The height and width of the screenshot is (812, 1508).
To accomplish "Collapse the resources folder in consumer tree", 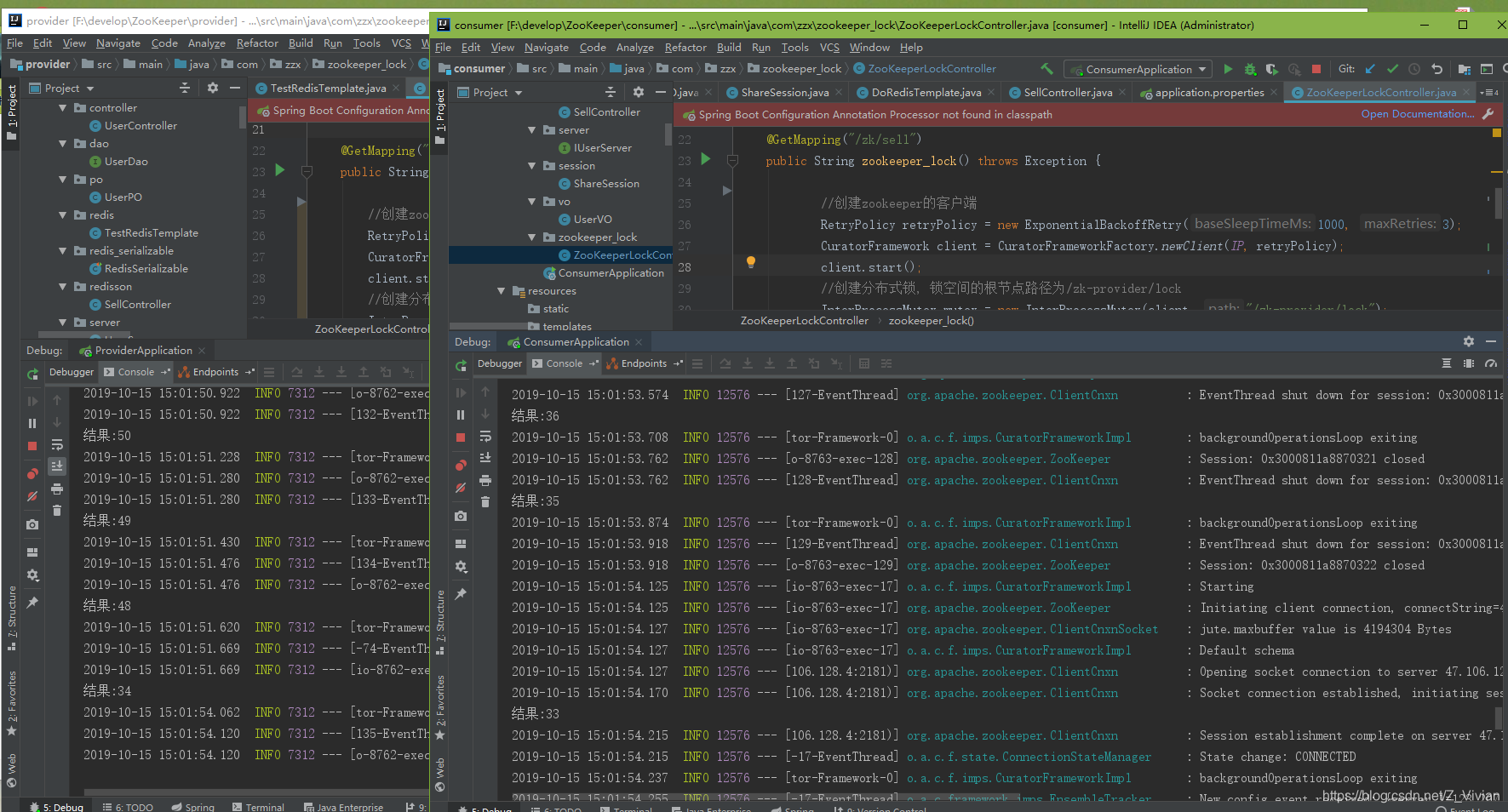I will (502, 291).
